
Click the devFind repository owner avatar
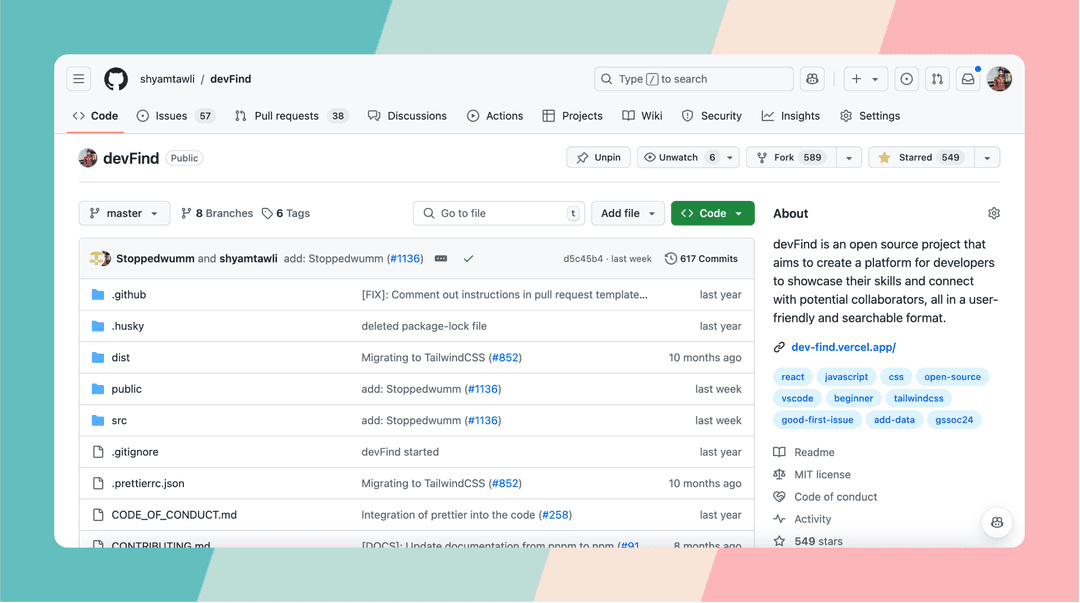(87, 158)
